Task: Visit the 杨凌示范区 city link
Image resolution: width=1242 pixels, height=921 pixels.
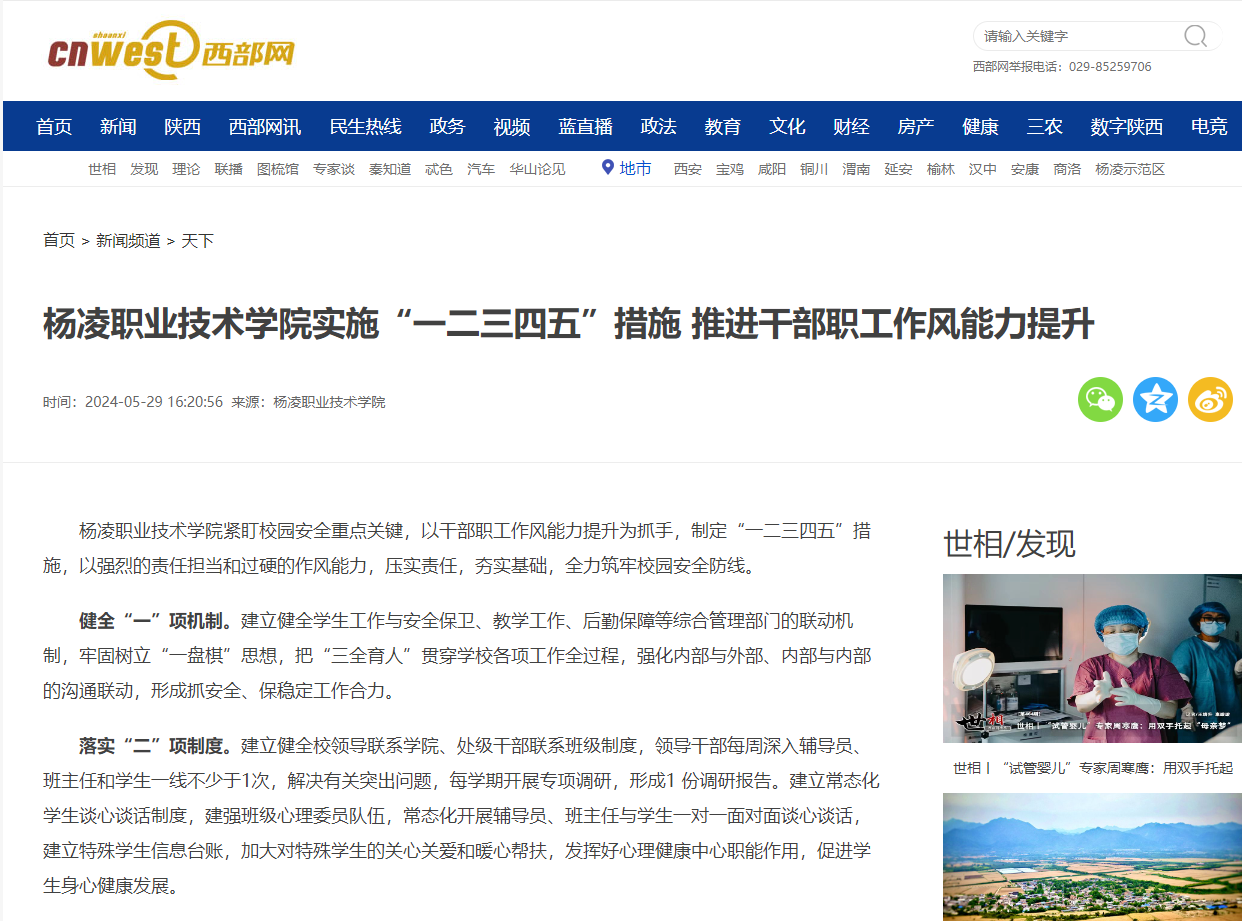Action: point(1130,169)
